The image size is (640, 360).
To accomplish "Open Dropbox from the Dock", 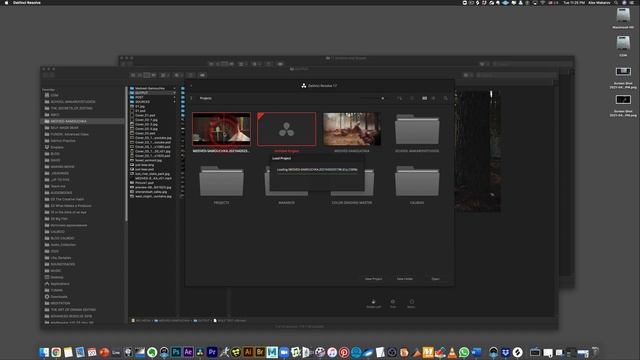I will [x=505, y=352].
